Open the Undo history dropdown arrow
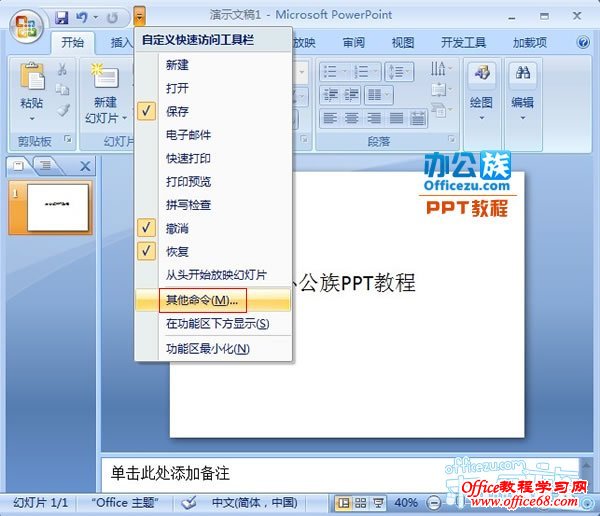Image resolution: width=600 pixels, height=516 pixels. pyautogui.click(x=95, y=17)
